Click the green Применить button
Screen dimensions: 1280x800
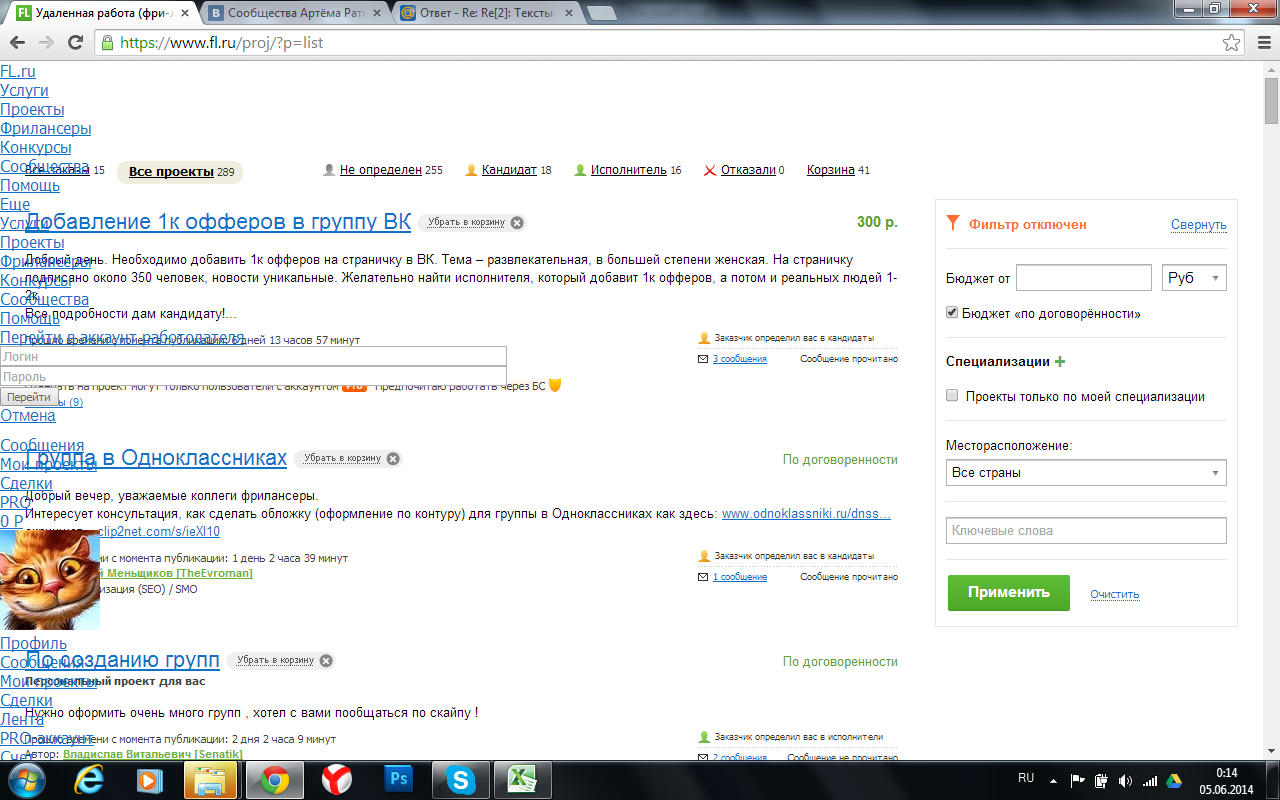coord(1008,592)
